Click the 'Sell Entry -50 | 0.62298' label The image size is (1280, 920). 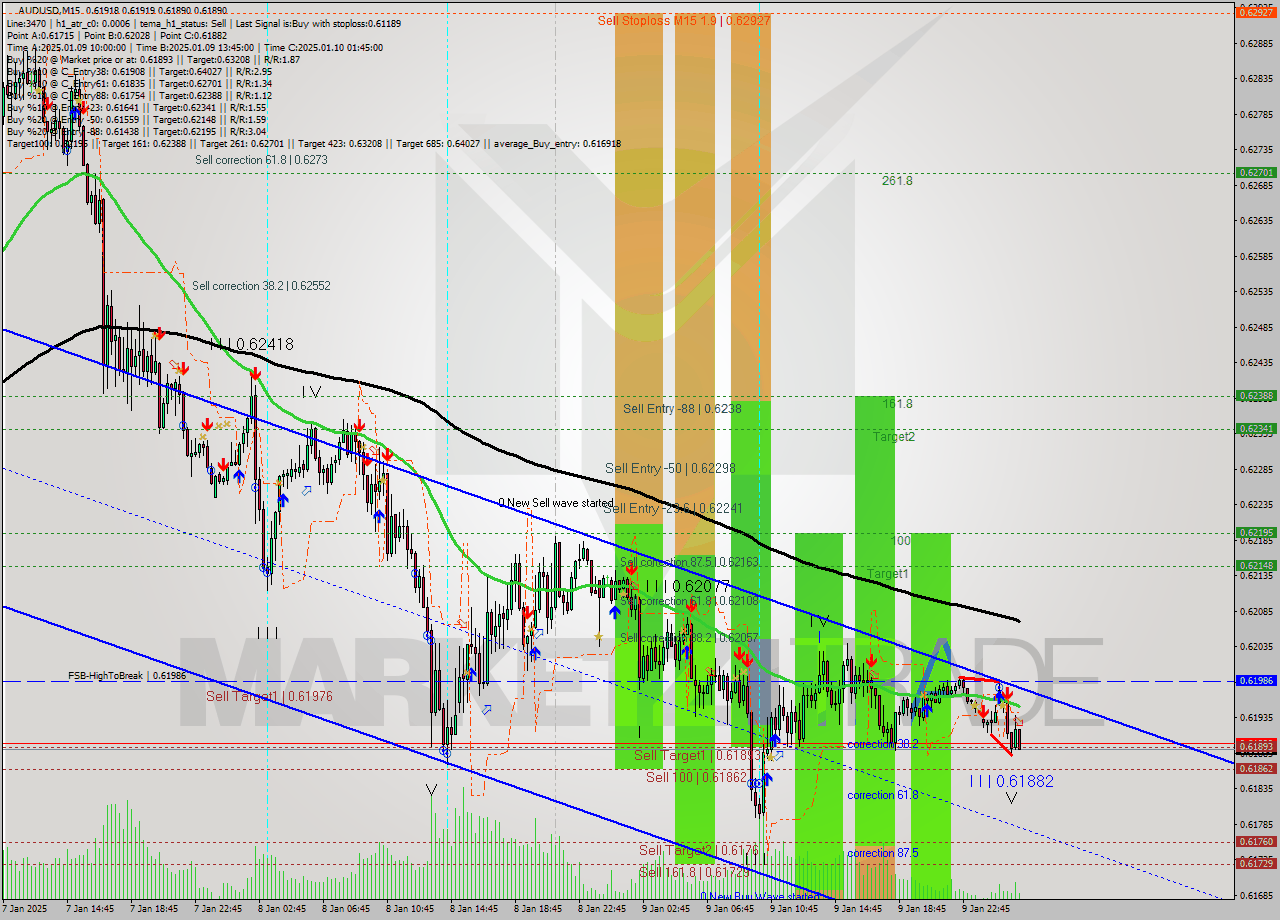670,469
